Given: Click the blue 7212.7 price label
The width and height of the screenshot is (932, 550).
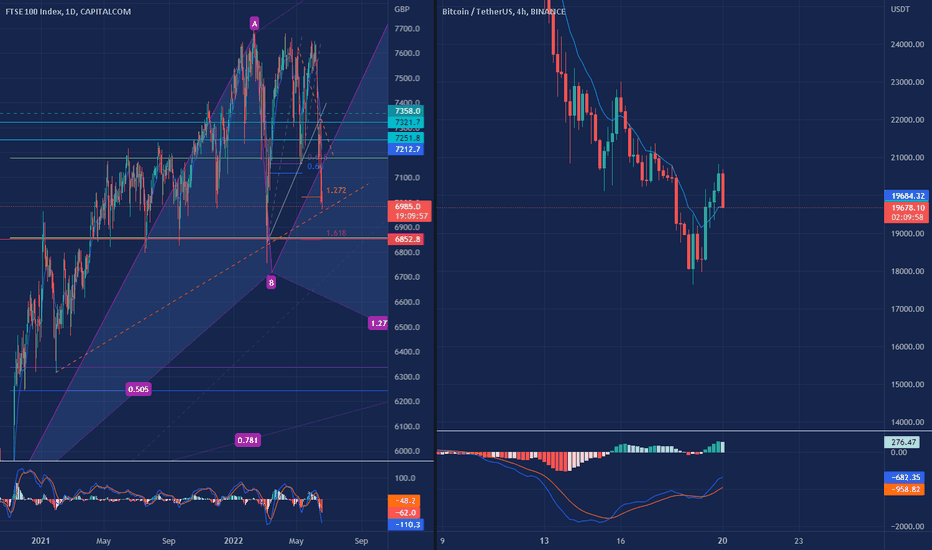Looking at the screenshot, I should click(x=405, y=149).
